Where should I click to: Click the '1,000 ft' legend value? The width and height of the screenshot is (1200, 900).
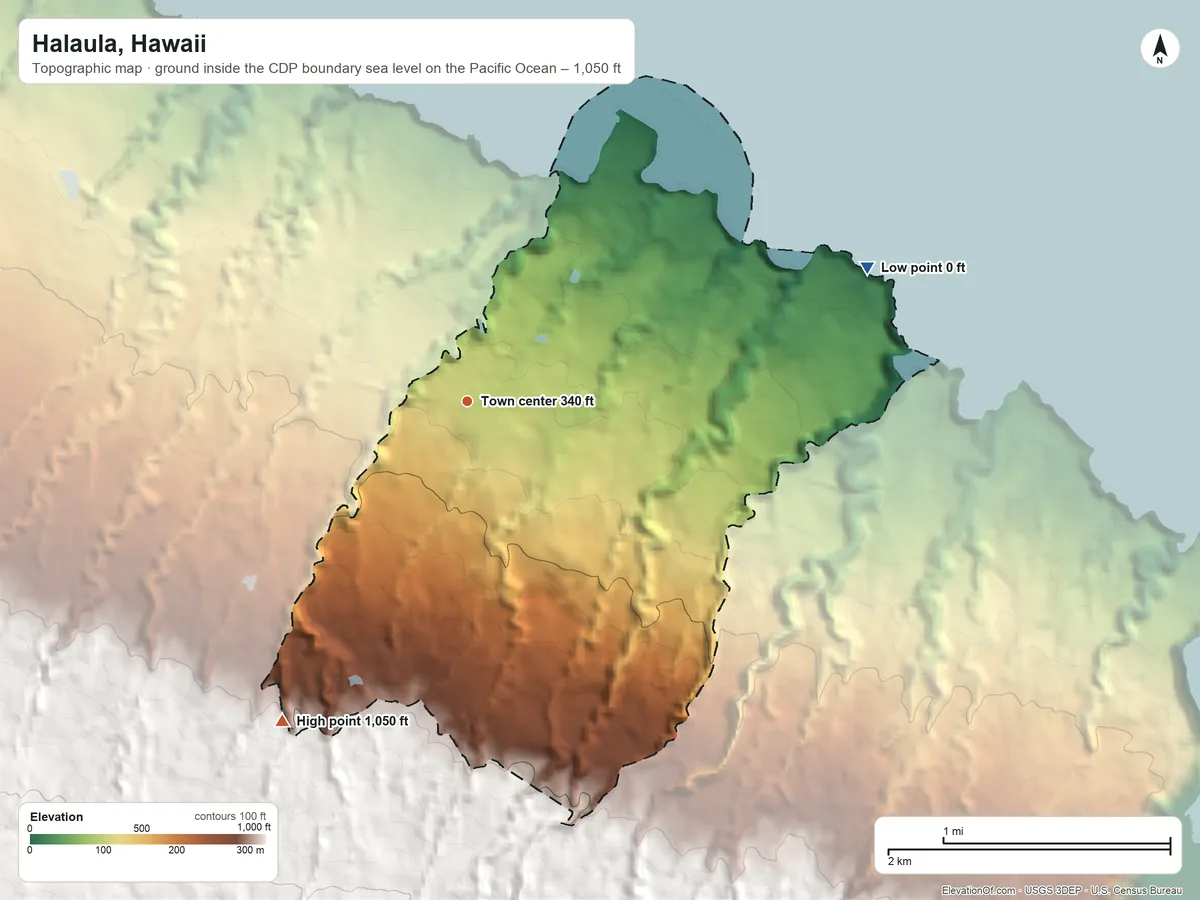pyautogui.click(x=254, y=827)
